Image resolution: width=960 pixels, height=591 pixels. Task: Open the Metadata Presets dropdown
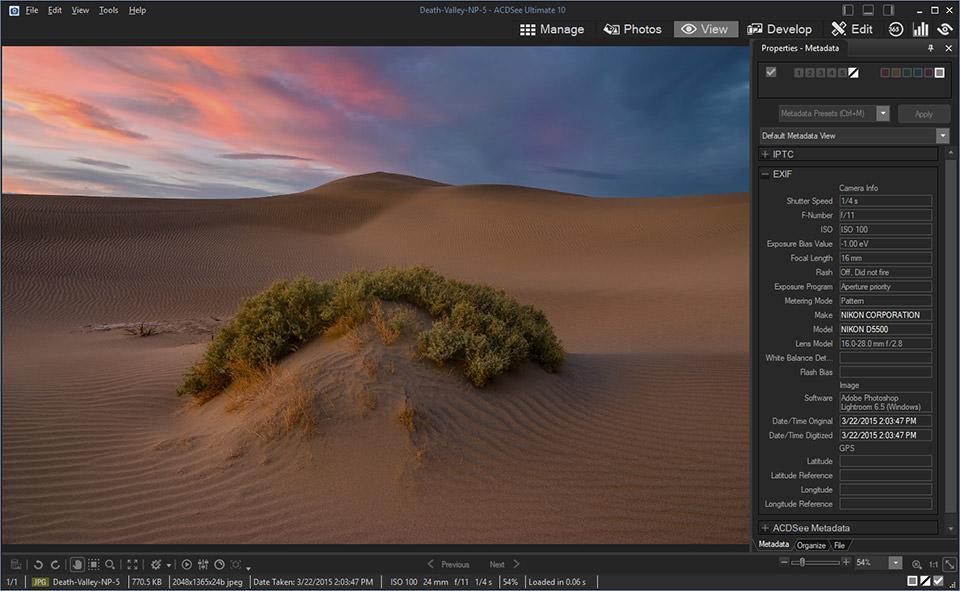click(883, 113)
